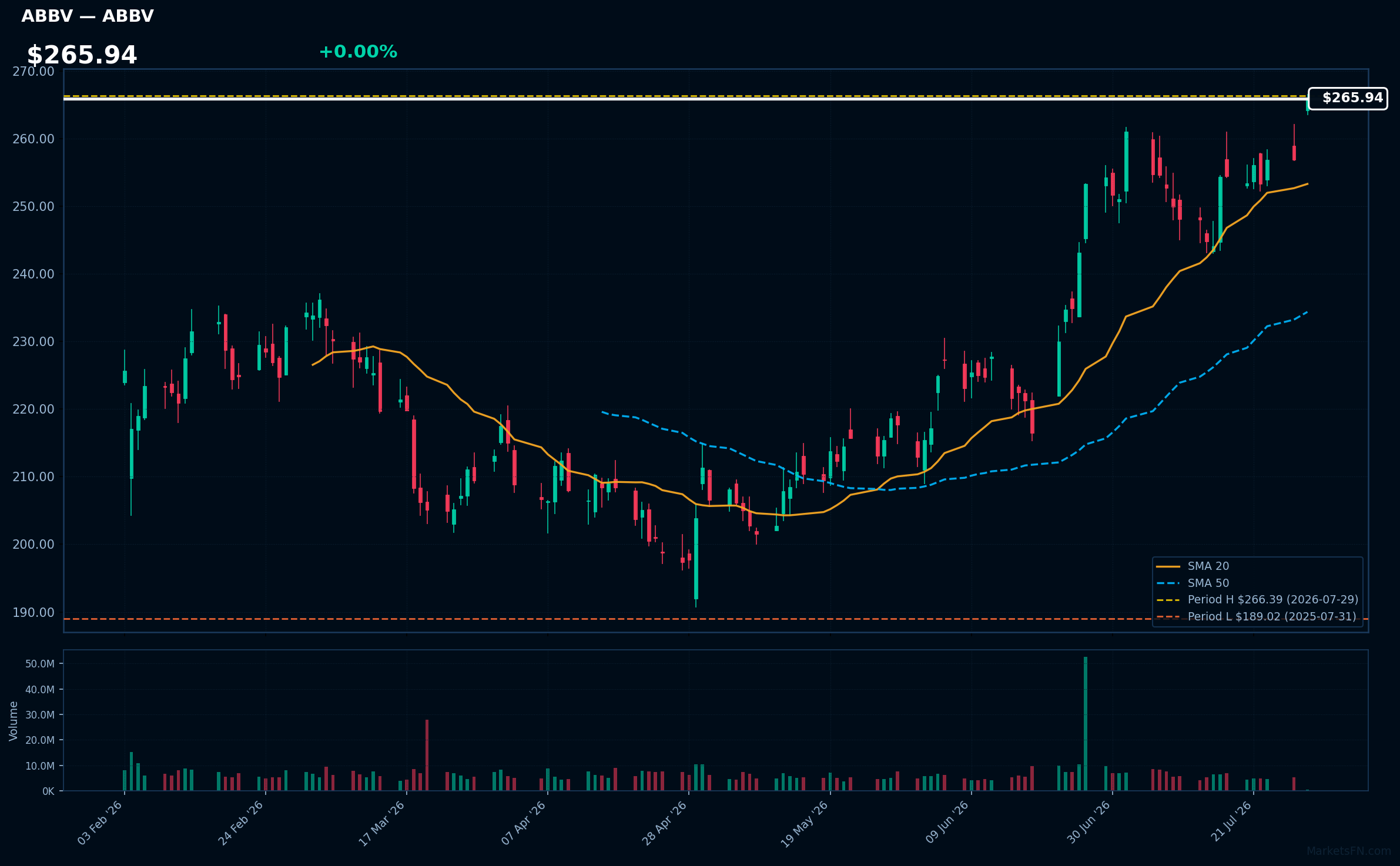Click the 10.0M volume axis label
1400x866 pixels.
(40, 766)
